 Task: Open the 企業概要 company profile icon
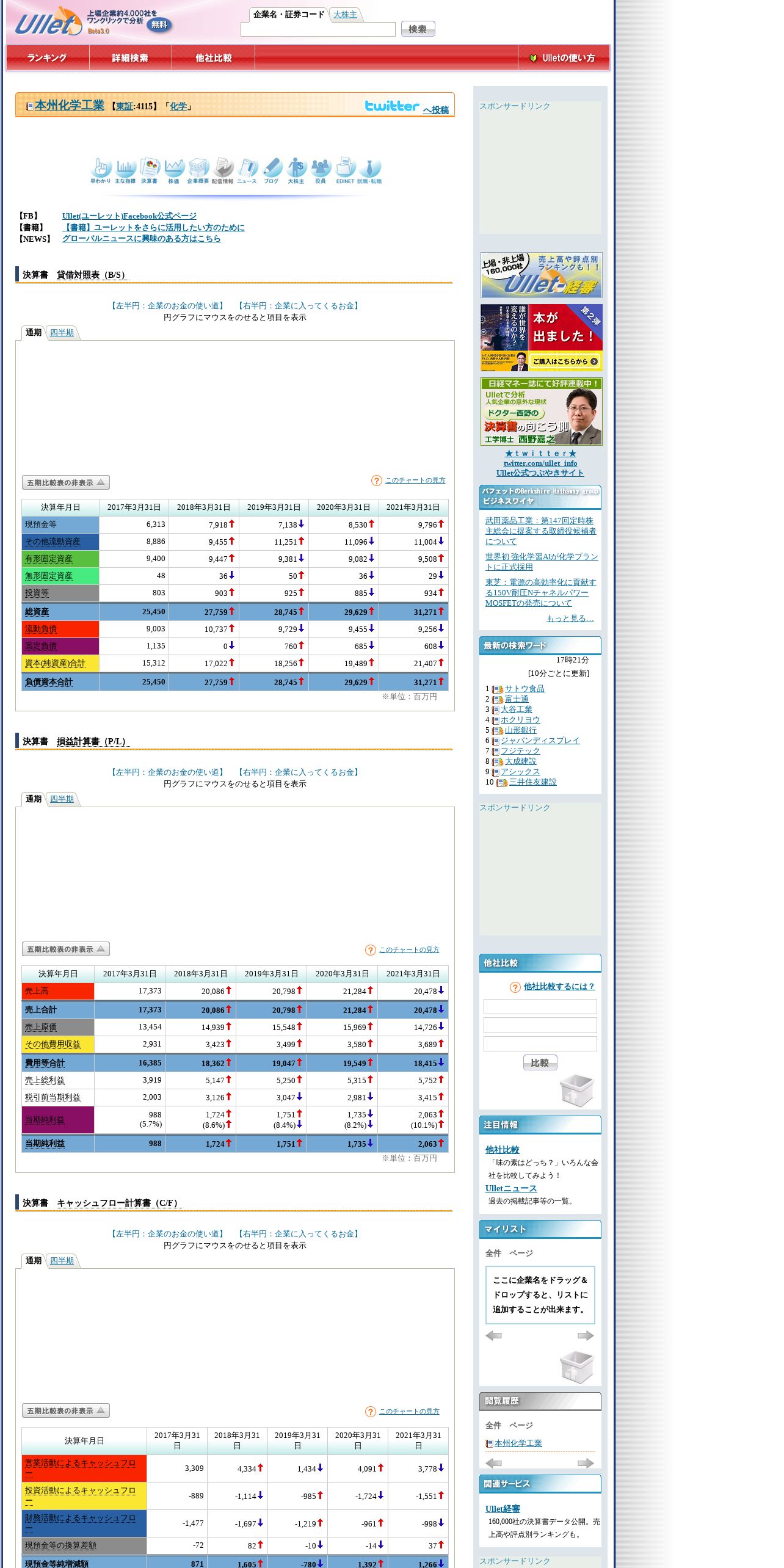[x=198, y=171]
